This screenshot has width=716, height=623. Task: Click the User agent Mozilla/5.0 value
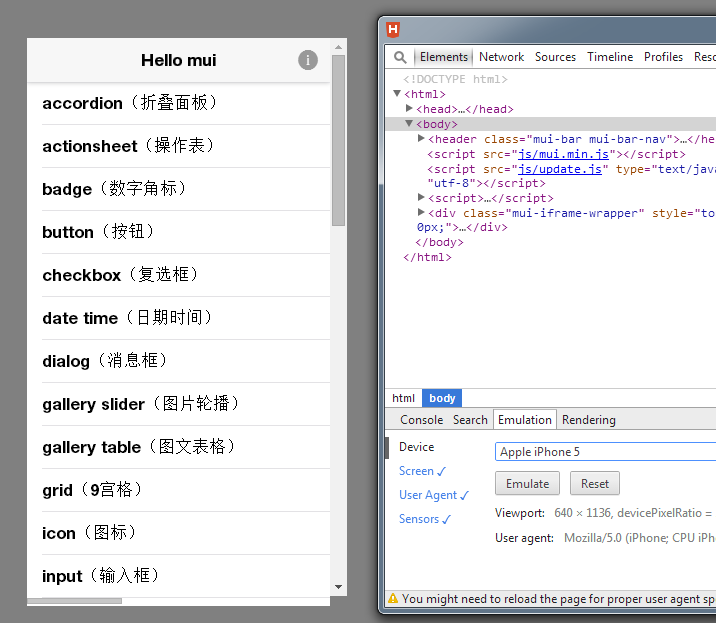click(639, 538)
